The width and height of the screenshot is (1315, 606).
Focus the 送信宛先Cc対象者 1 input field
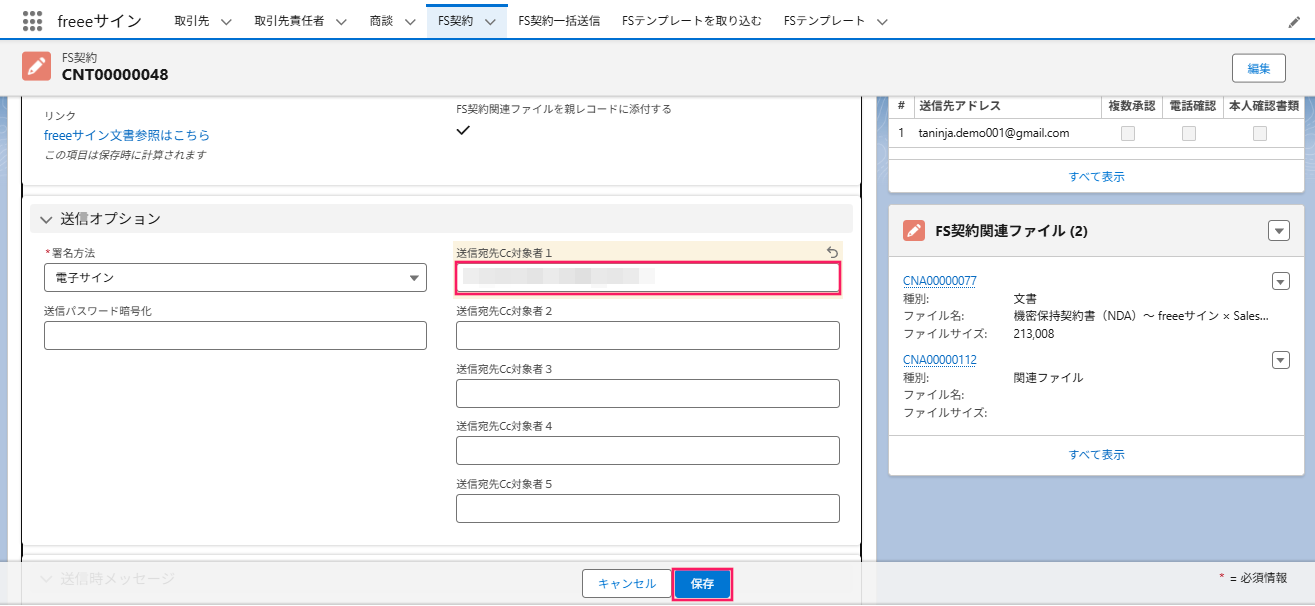coord(648,278)
